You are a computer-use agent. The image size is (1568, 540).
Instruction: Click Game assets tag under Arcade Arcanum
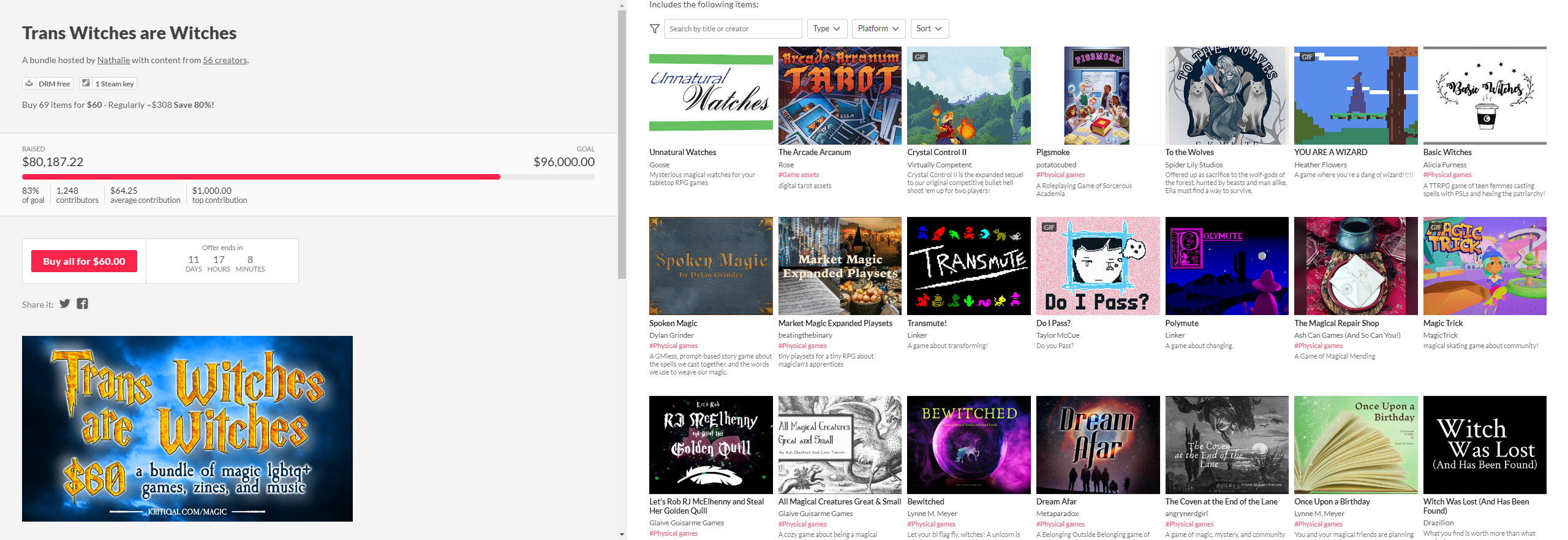coord(798,175)
